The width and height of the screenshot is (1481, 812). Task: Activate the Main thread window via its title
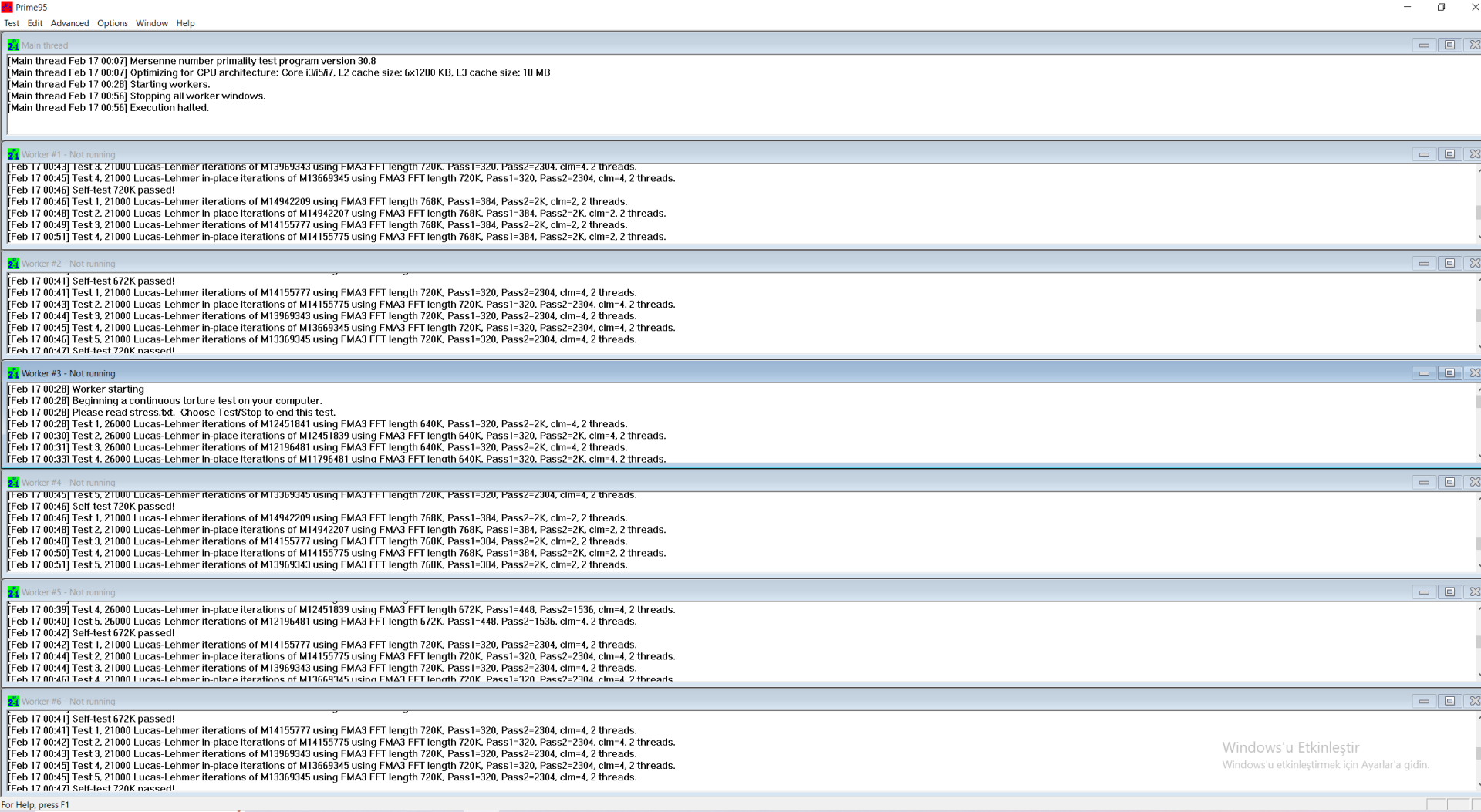45,45
